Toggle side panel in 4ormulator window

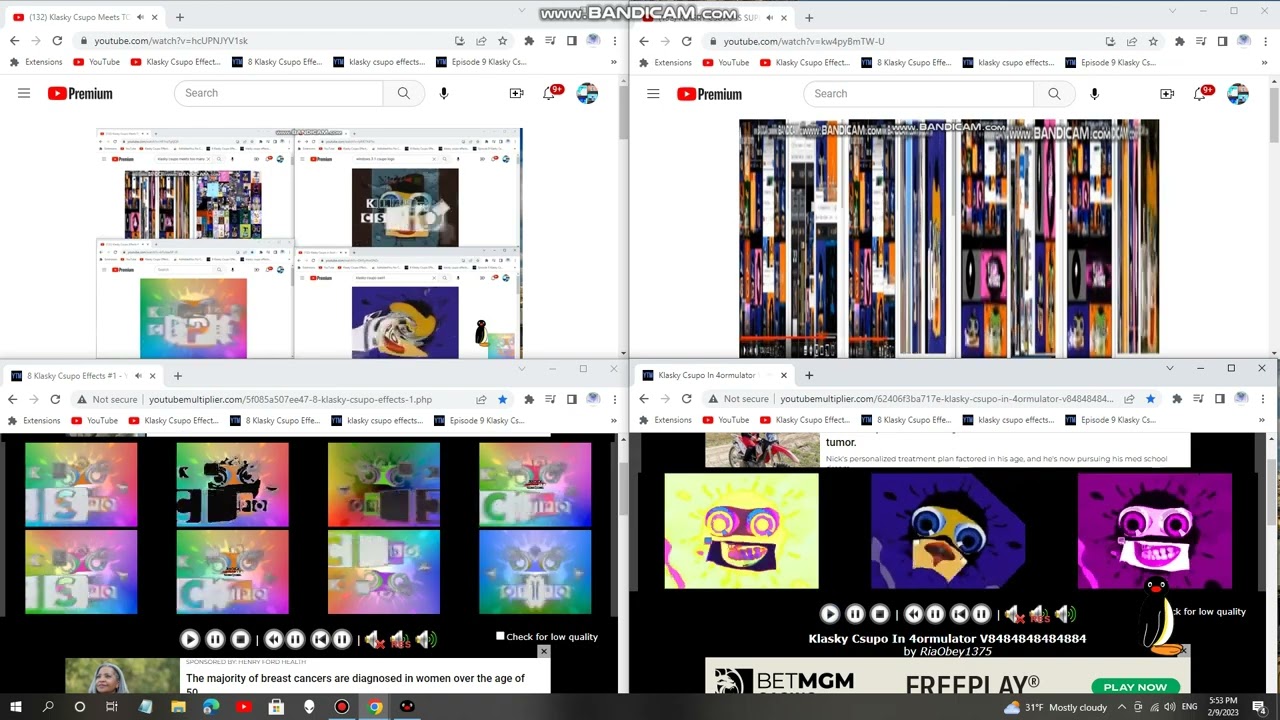[1219, 399]
